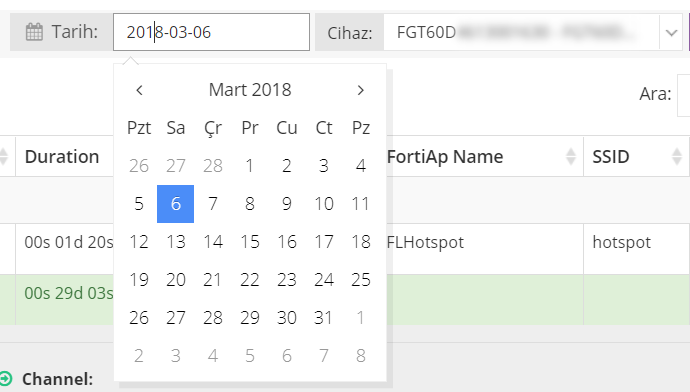Click the Mart 2018 month title
Screen dimensions: 690x392
click(x=250, y=90)
